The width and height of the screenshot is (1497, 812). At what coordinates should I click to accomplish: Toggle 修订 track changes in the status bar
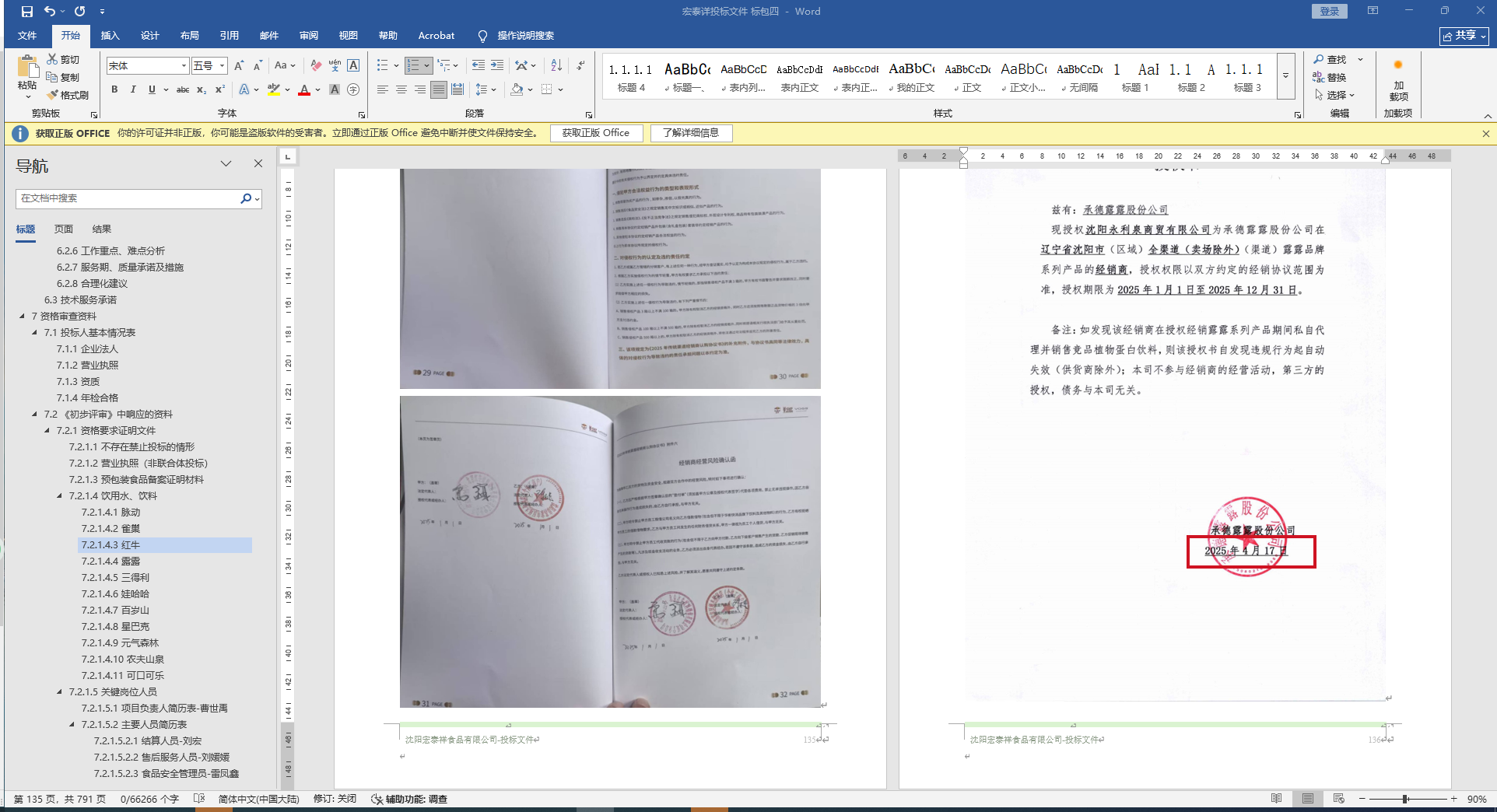335,799
